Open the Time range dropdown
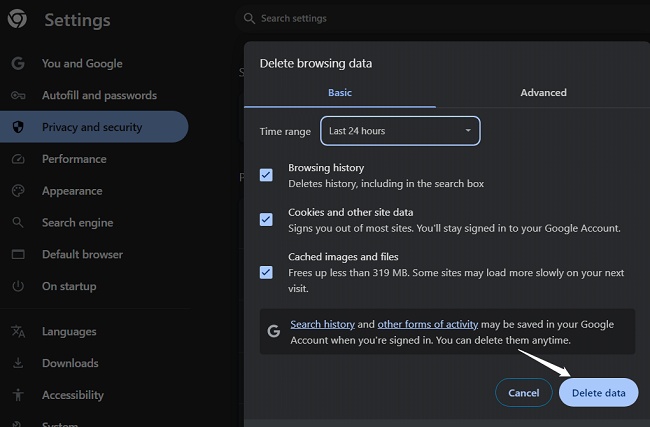The width and height of the screenshot is (650, 427). point(400,131)
